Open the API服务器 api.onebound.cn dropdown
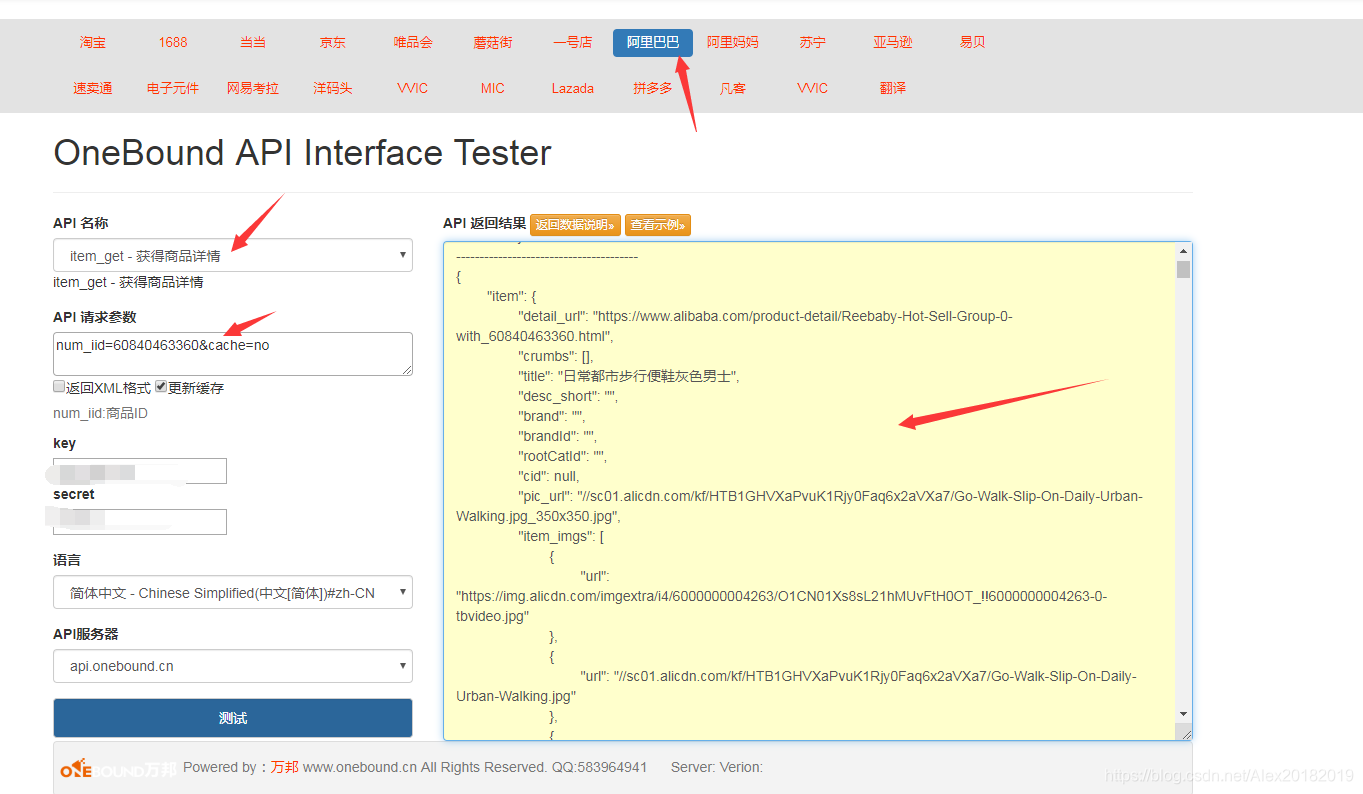The height and width of the screenshot is (794, 1363). tap(233, 666)
